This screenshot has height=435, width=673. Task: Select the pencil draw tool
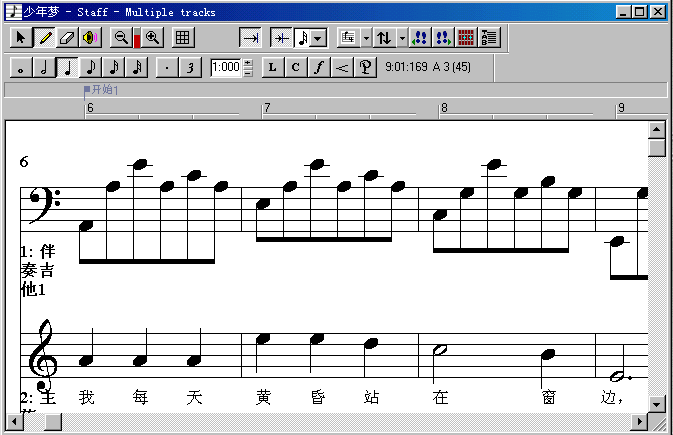45,38
